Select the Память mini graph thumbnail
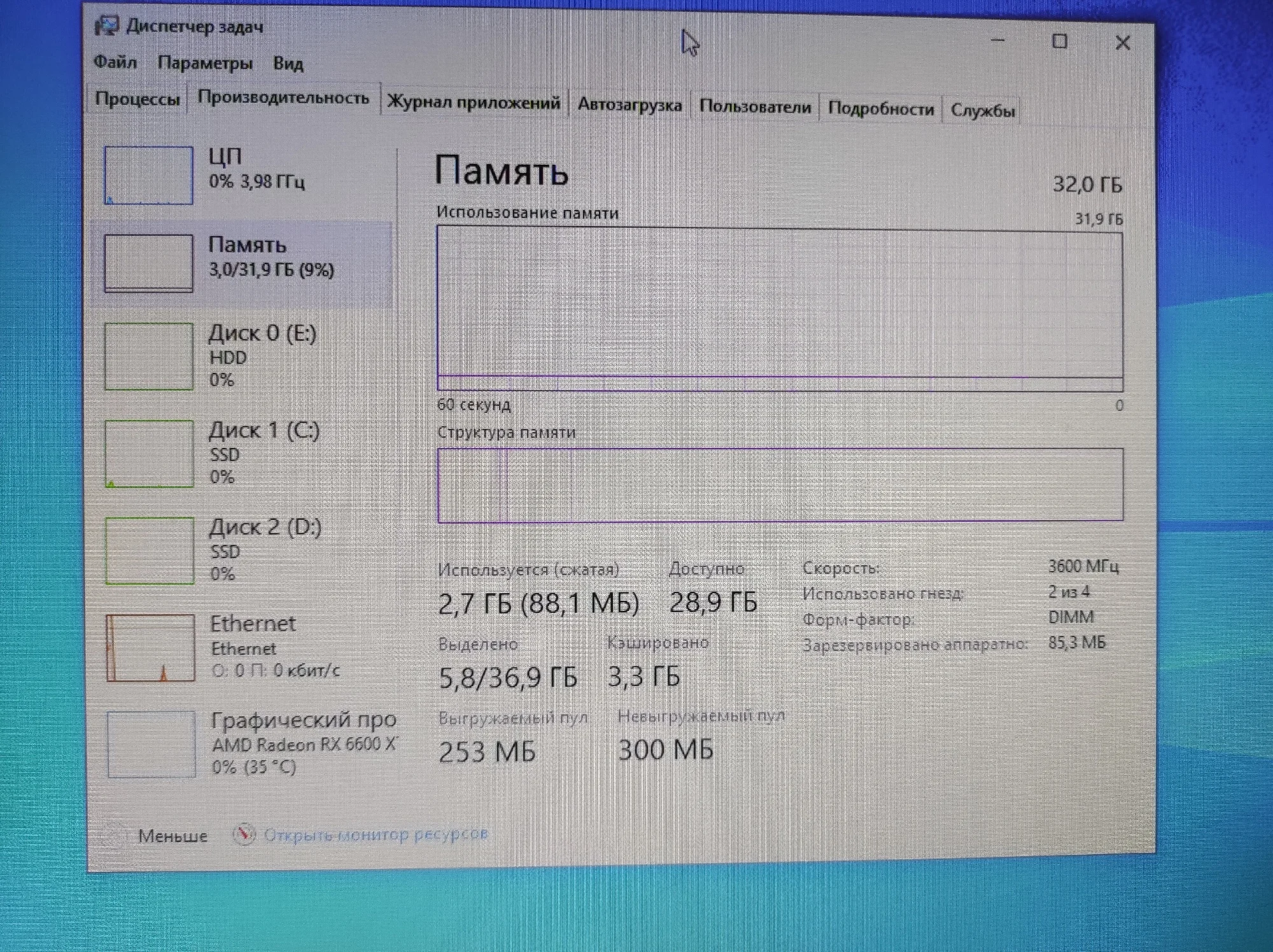 click(x=148, y=263)
